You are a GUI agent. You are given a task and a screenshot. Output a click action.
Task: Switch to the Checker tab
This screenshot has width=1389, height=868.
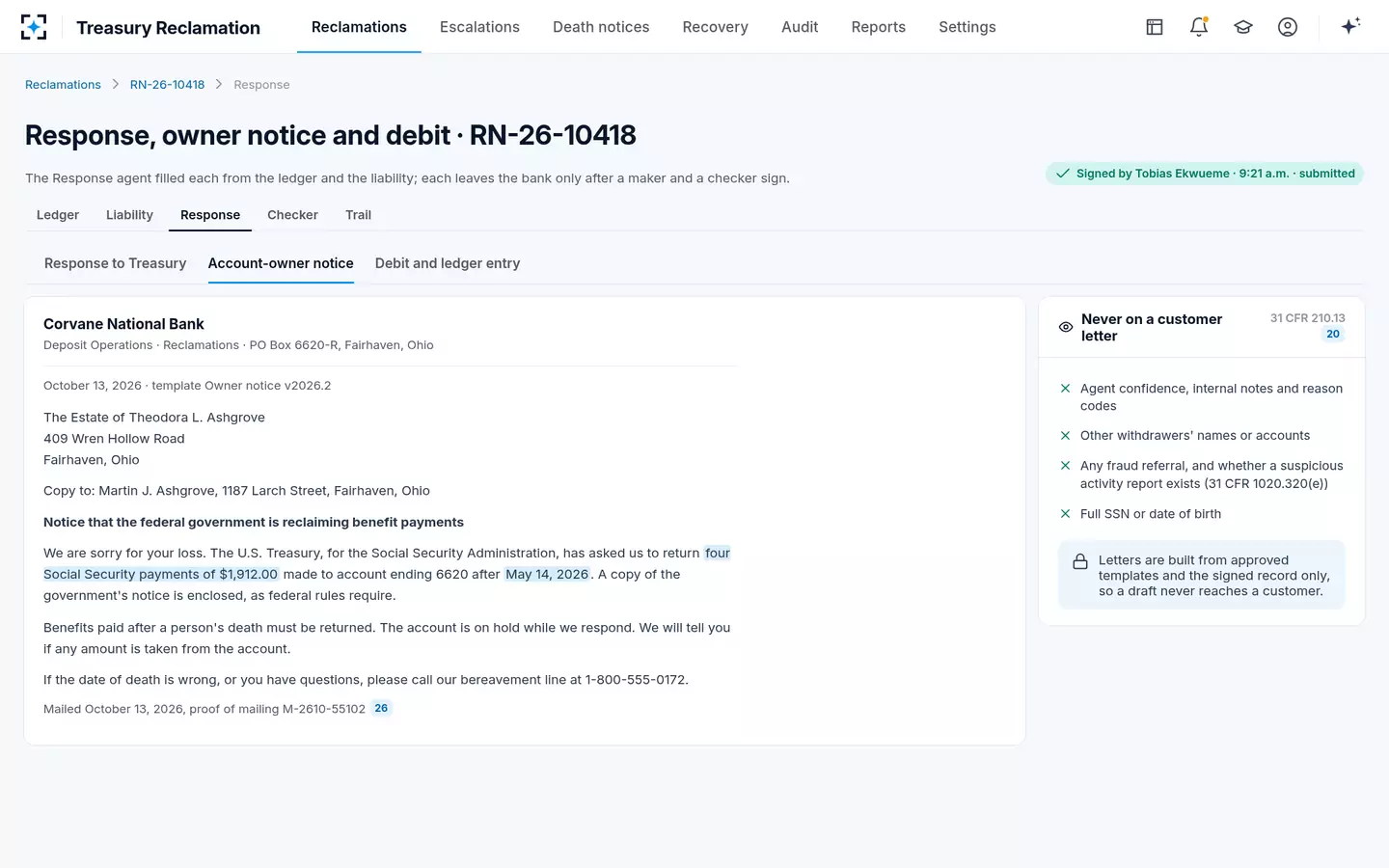(x=292, y=215)
